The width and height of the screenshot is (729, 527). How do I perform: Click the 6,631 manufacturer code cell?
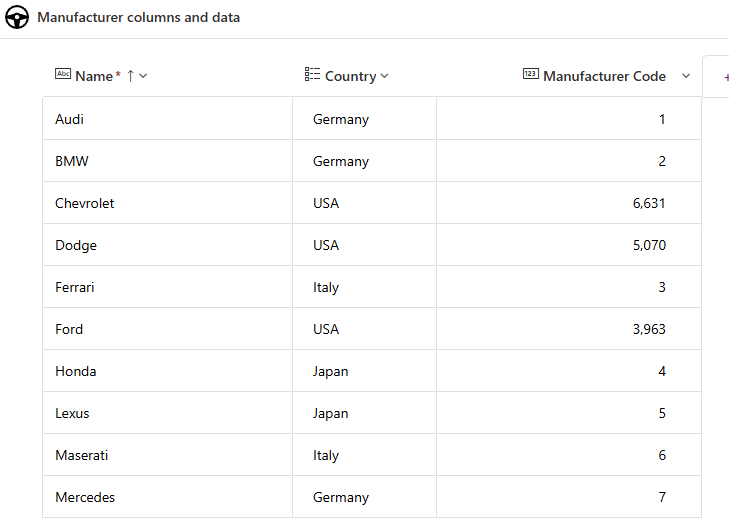[x=649, y=203]
